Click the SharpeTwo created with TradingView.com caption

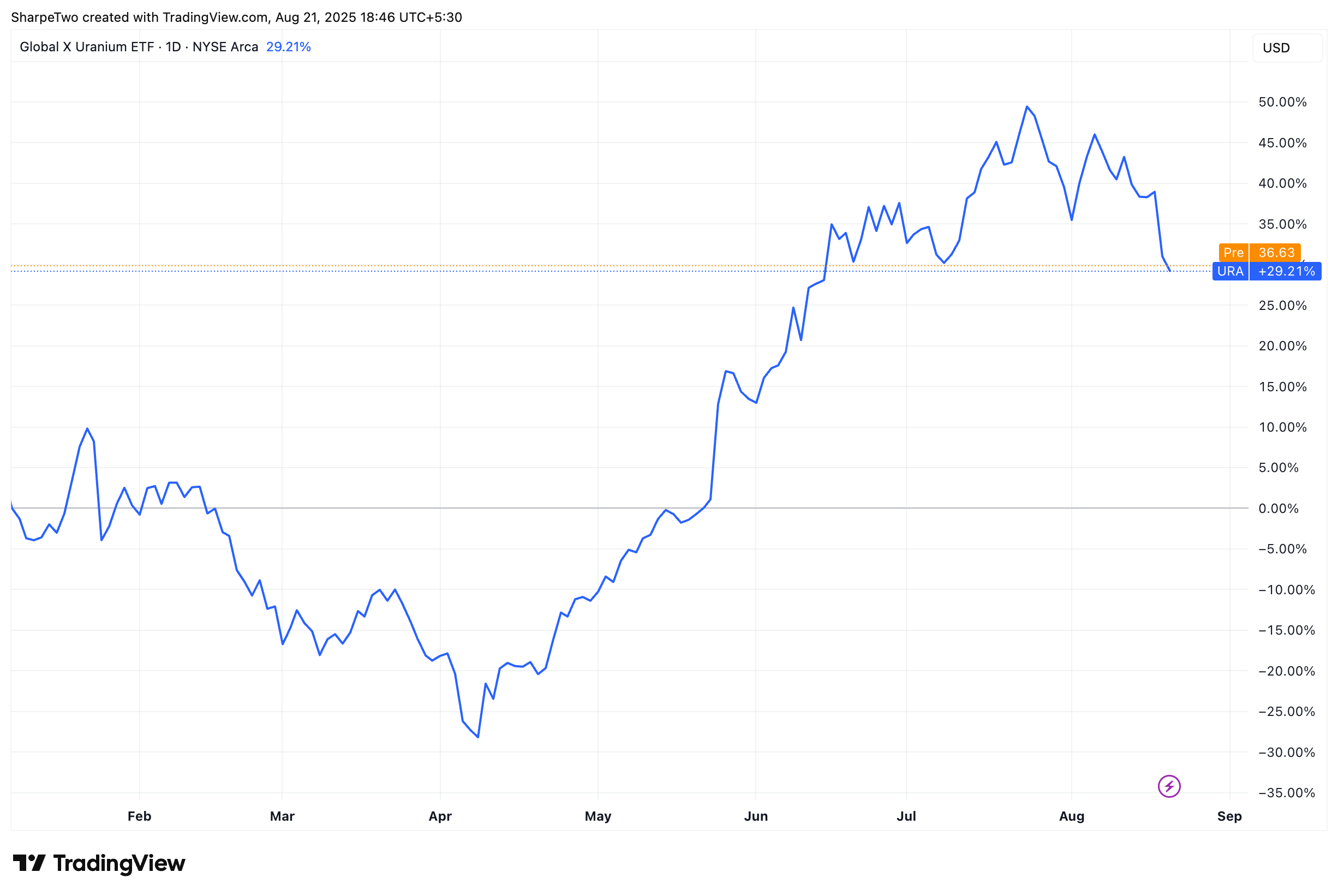pos(236,17)
